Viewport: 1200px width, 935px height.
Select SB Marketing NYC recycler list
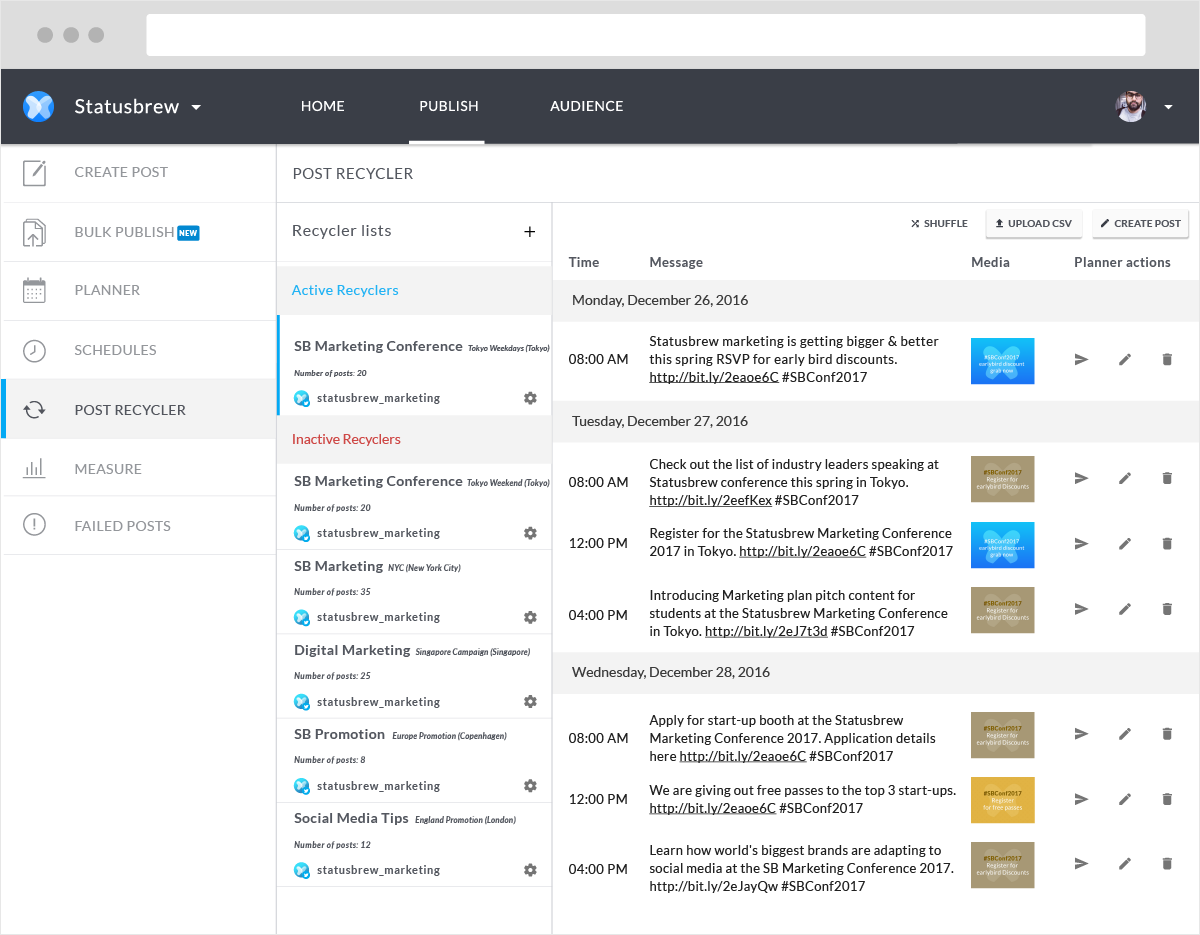click(x=414, y=591)
